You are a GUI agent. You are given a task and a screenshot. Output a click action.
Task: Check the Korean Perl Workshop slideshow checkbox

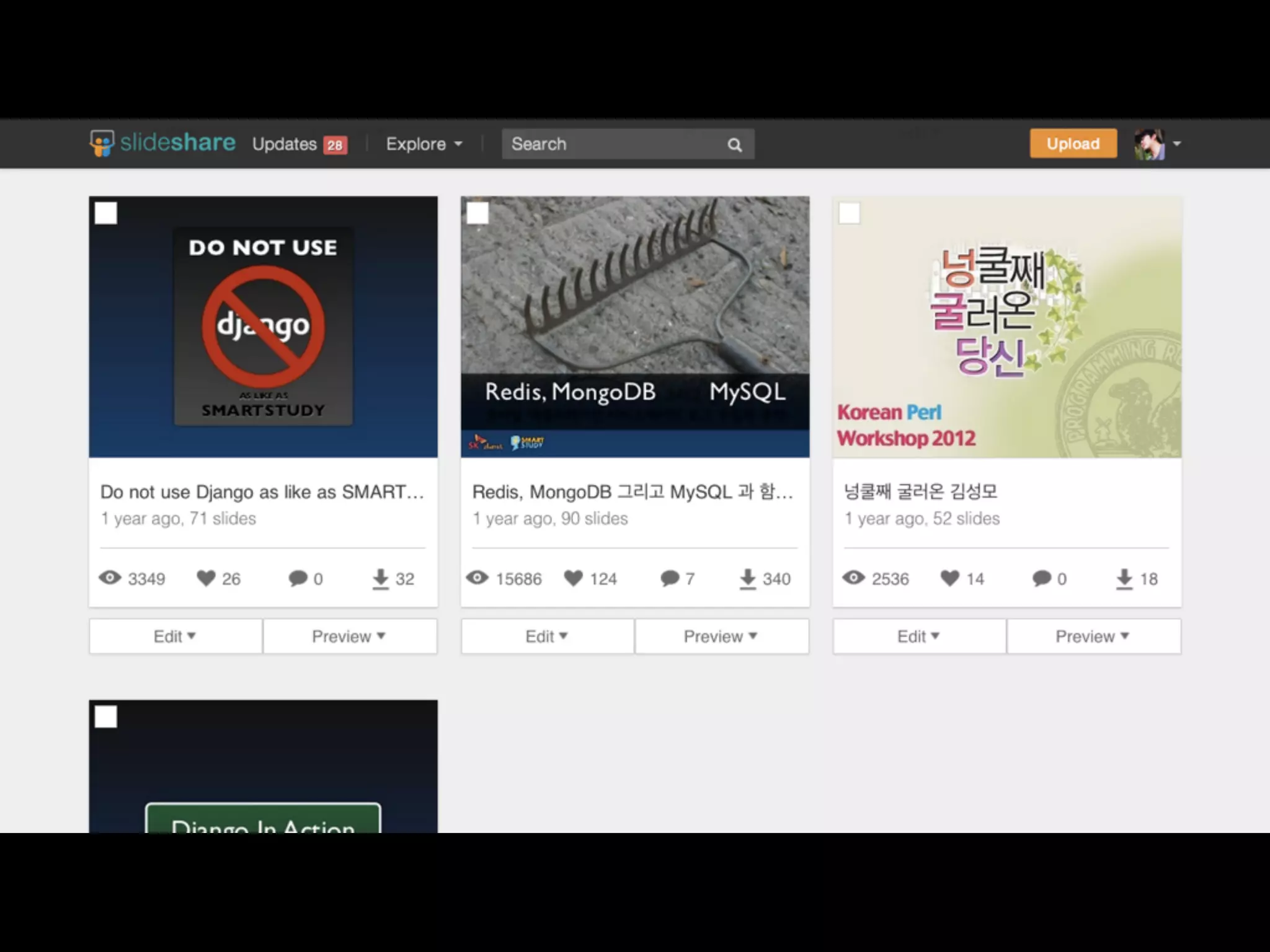pyautogui.click(x=849, y=213)
